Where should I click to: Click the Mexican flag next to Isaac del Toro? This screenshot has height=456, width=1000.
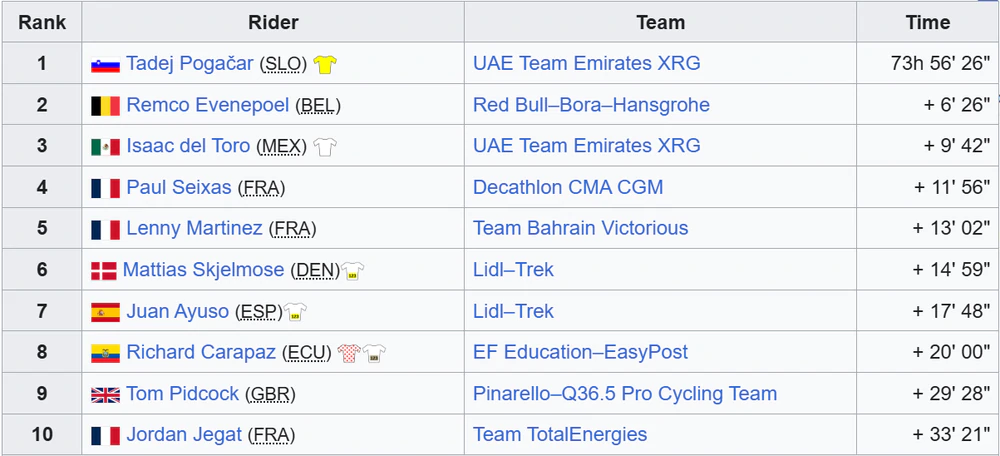tap(105, 147)
